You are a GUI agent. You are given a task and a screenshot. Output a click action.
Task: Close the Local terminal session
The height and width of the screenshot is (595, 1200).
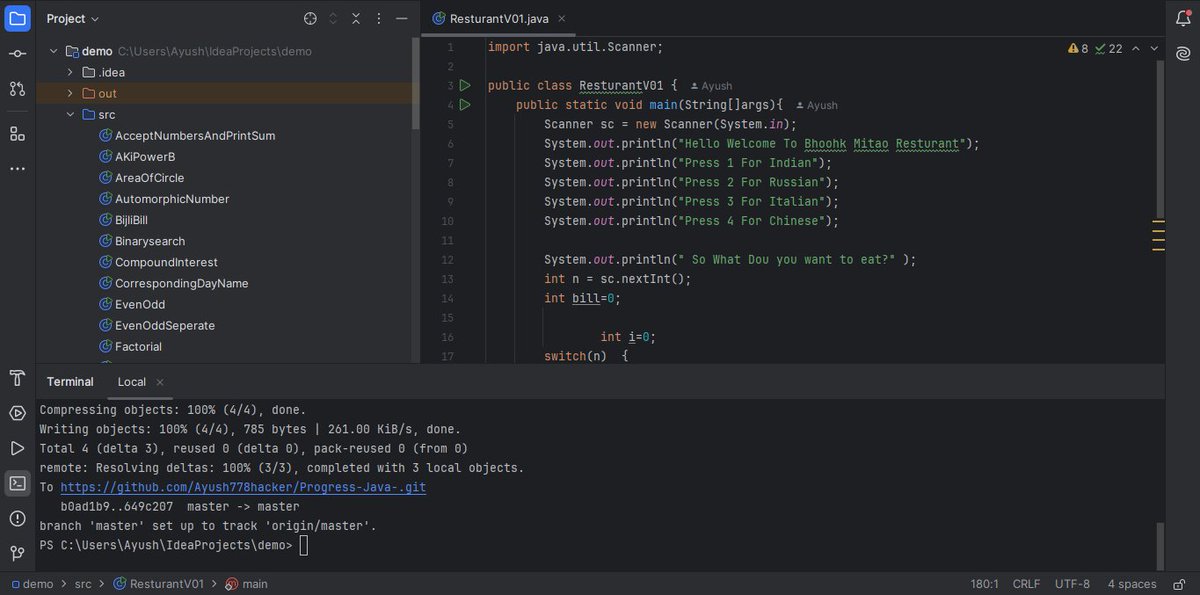tap(160, 382)
